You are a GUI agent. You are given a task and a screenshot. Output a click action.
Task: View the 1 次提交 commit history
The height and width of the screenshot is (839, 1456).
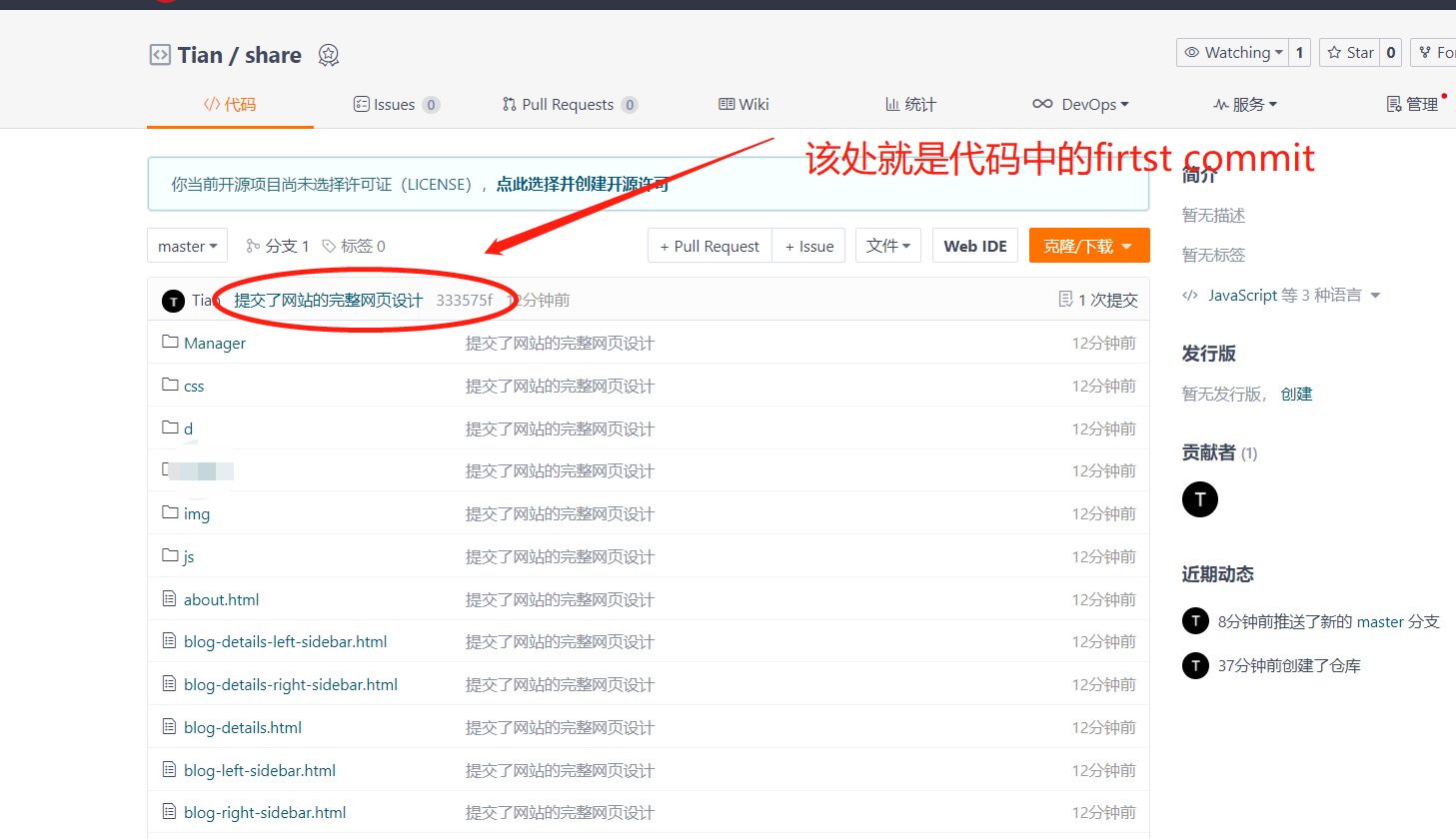(x=1098, y=300)
